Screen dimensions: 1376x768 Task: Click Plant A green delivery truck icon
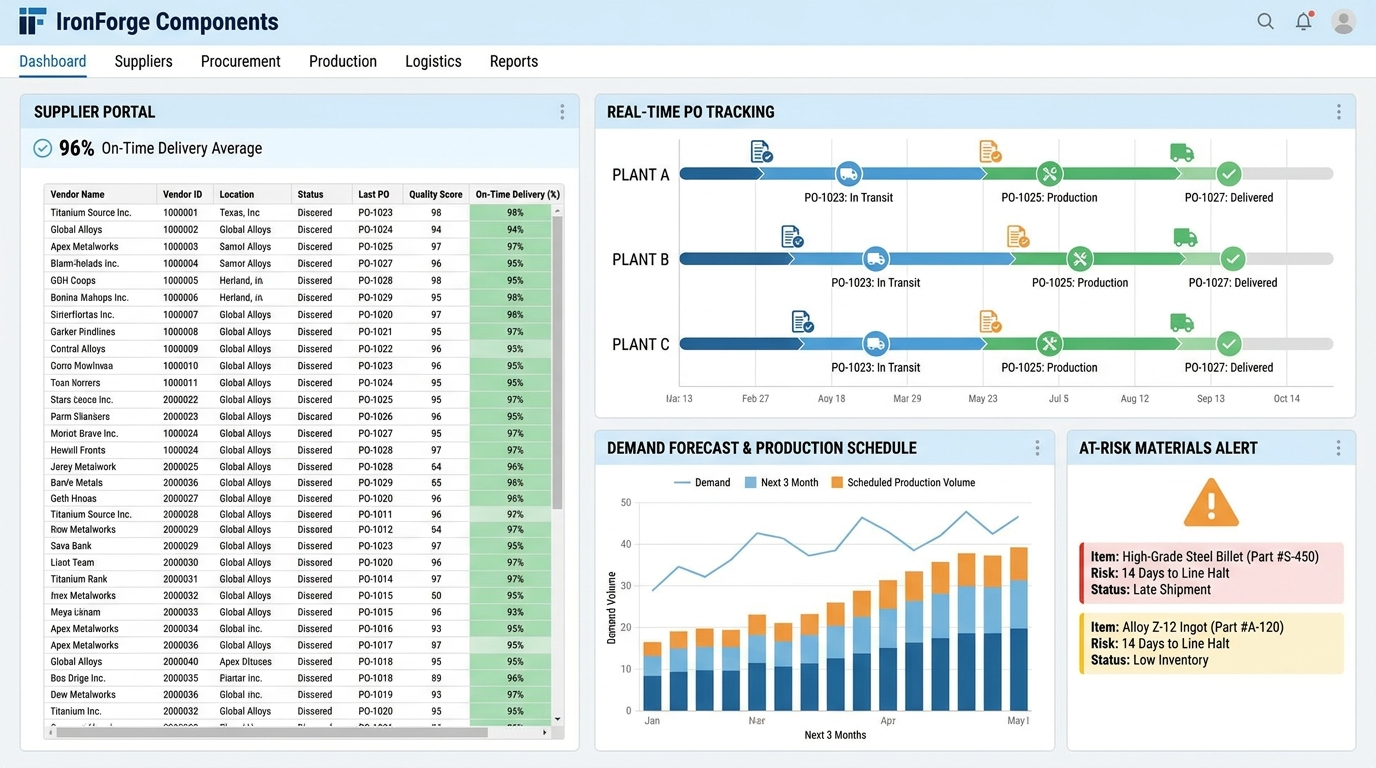(1182, 152)
